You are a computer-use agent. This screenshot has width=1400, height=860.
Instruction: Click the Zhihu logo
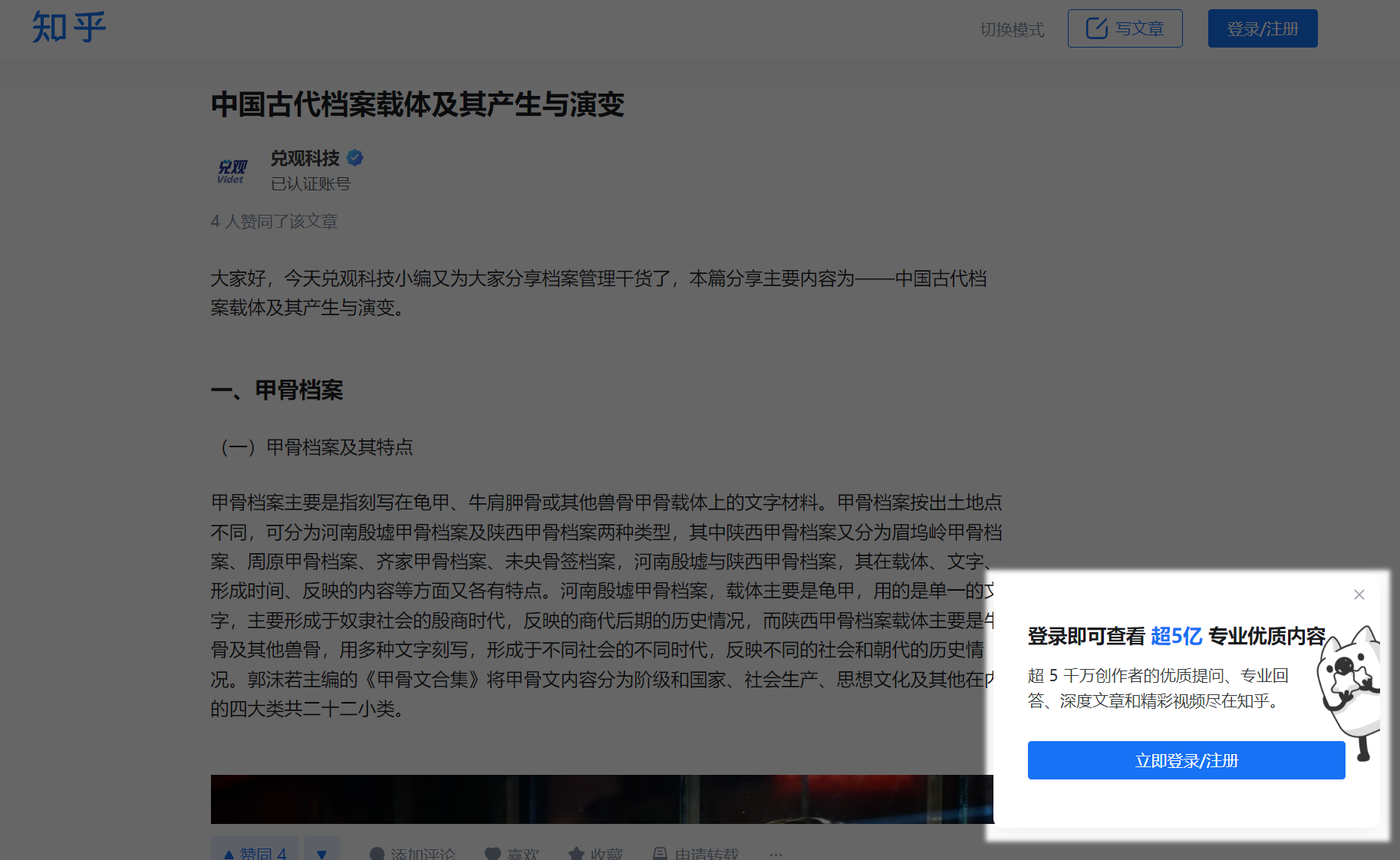68,27
